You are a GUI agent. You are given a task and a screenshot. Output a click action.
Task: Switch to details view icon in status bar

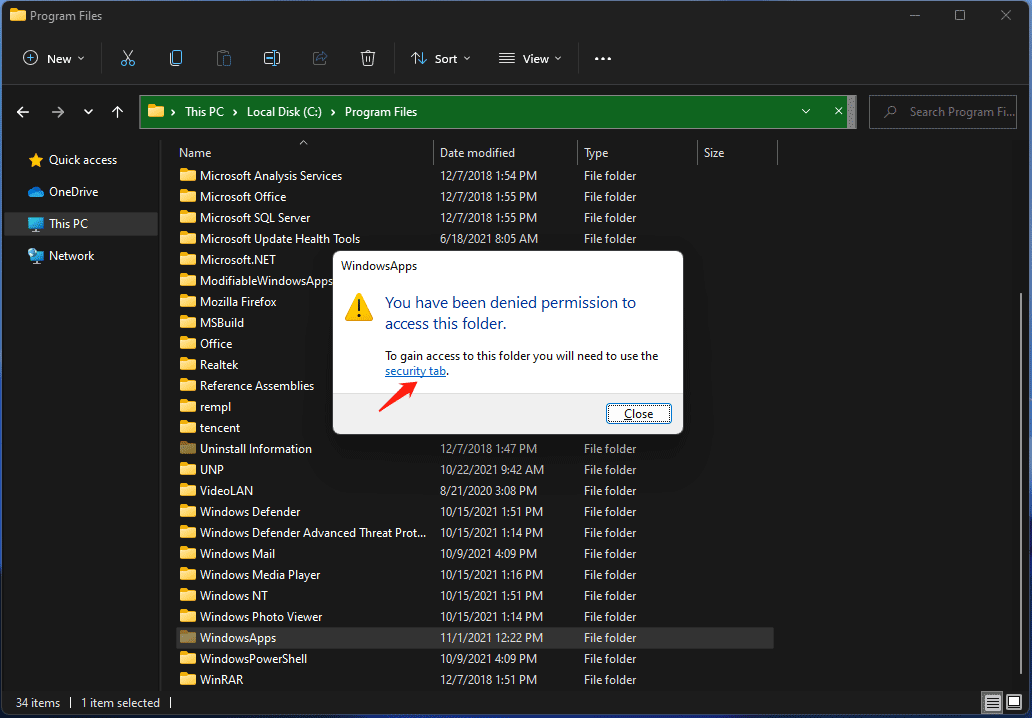pos(993,702)
